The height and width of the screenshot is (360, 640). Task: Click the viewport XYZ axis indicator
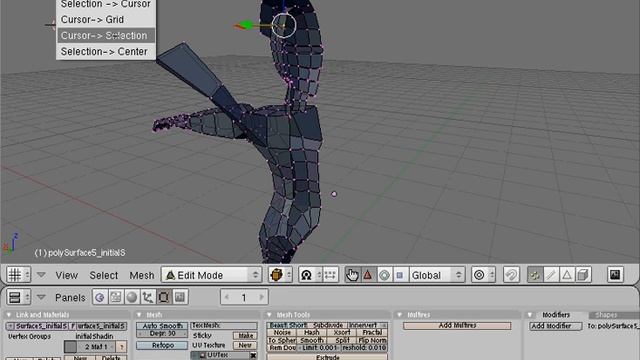(10, 244)
